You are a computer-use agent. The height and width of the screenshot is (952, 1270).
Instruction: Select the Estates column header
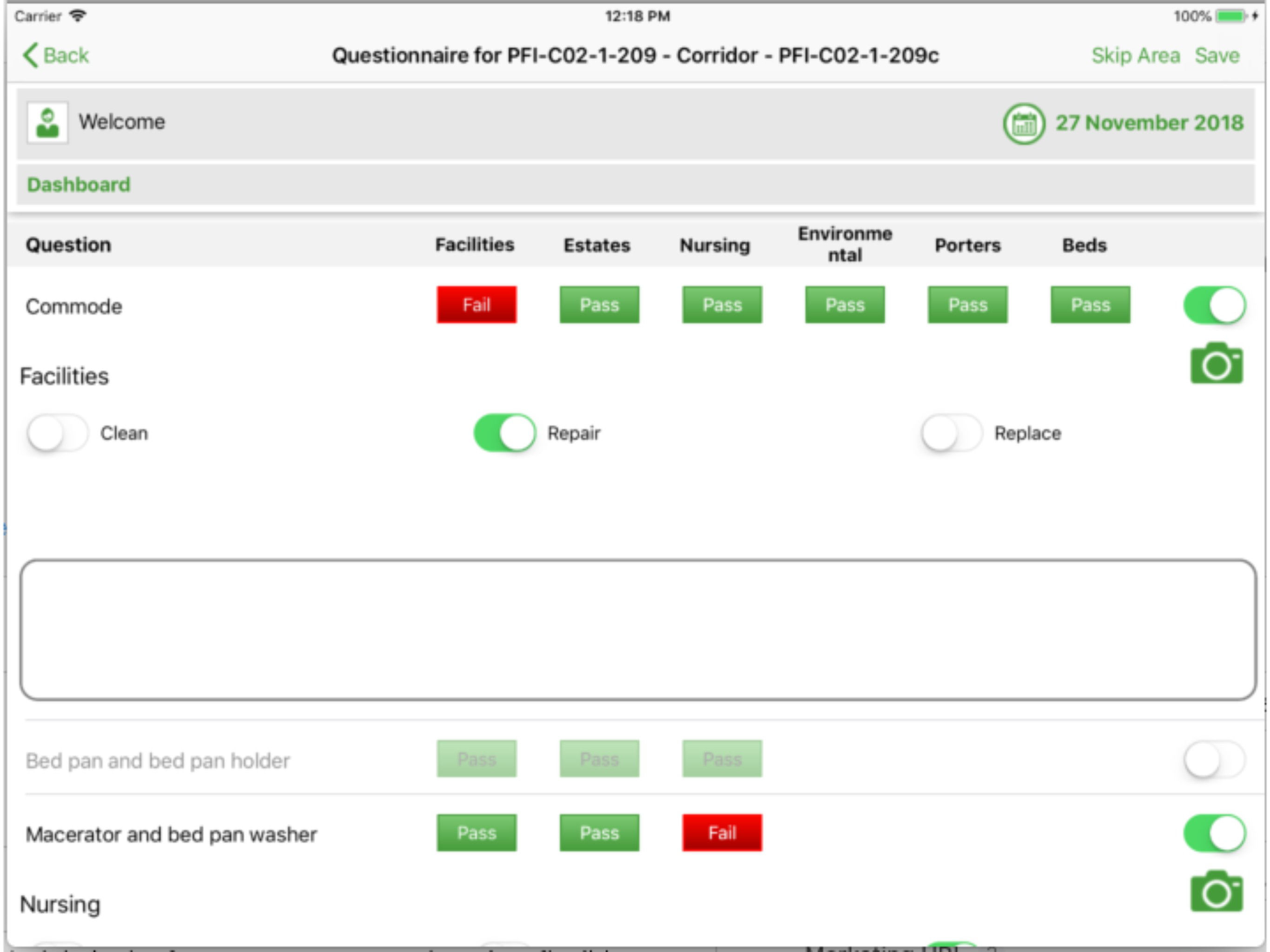(x=597, y=245)
